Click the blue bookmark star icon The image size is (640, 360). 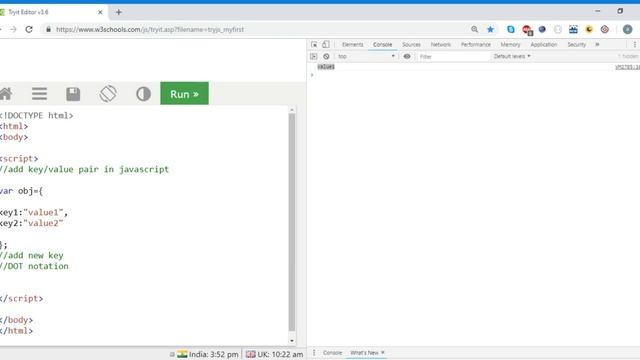(x=490, y=29)
